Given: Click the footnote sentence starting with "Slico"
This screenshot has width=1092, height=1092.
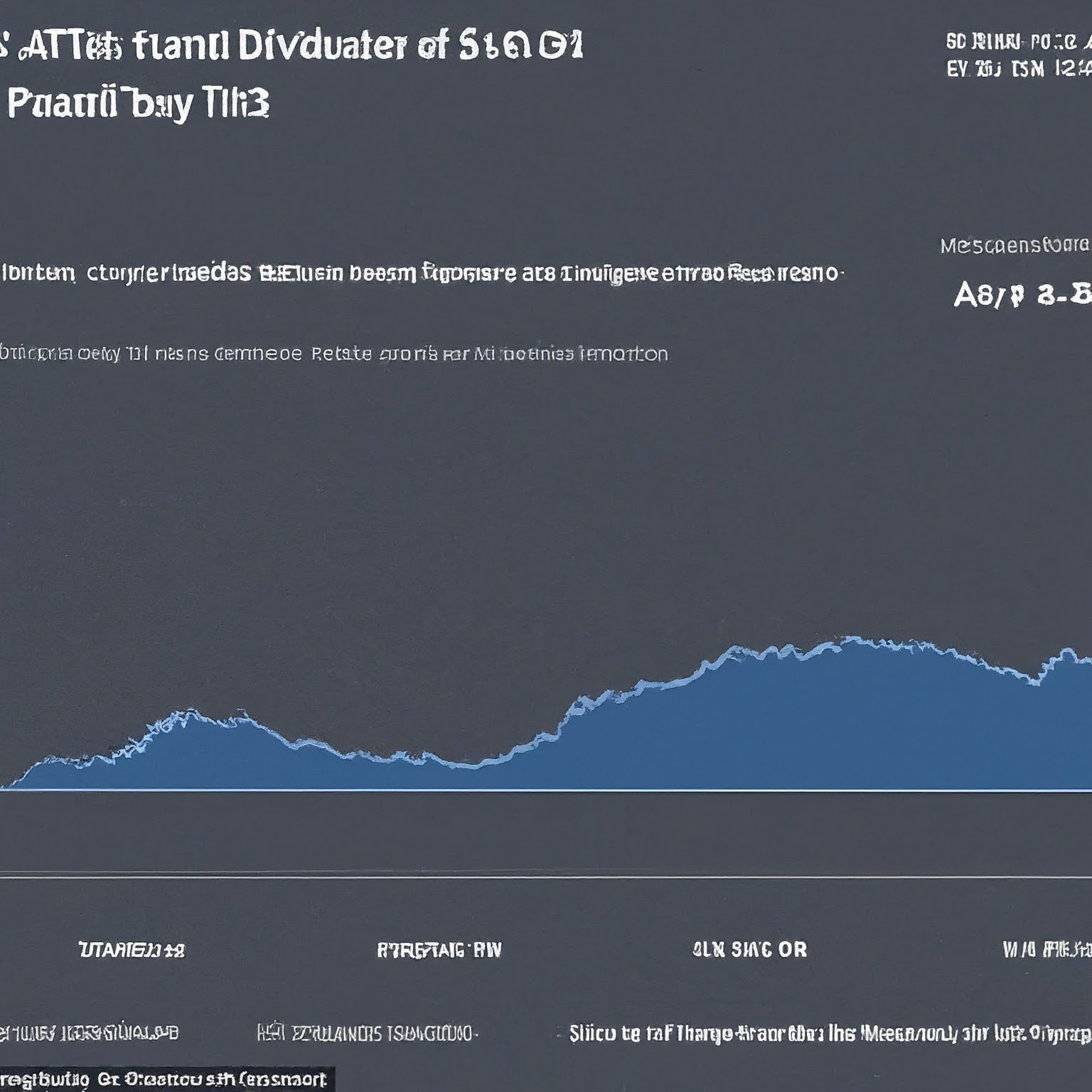Looking at the screenshot, I should (830, 1033).
